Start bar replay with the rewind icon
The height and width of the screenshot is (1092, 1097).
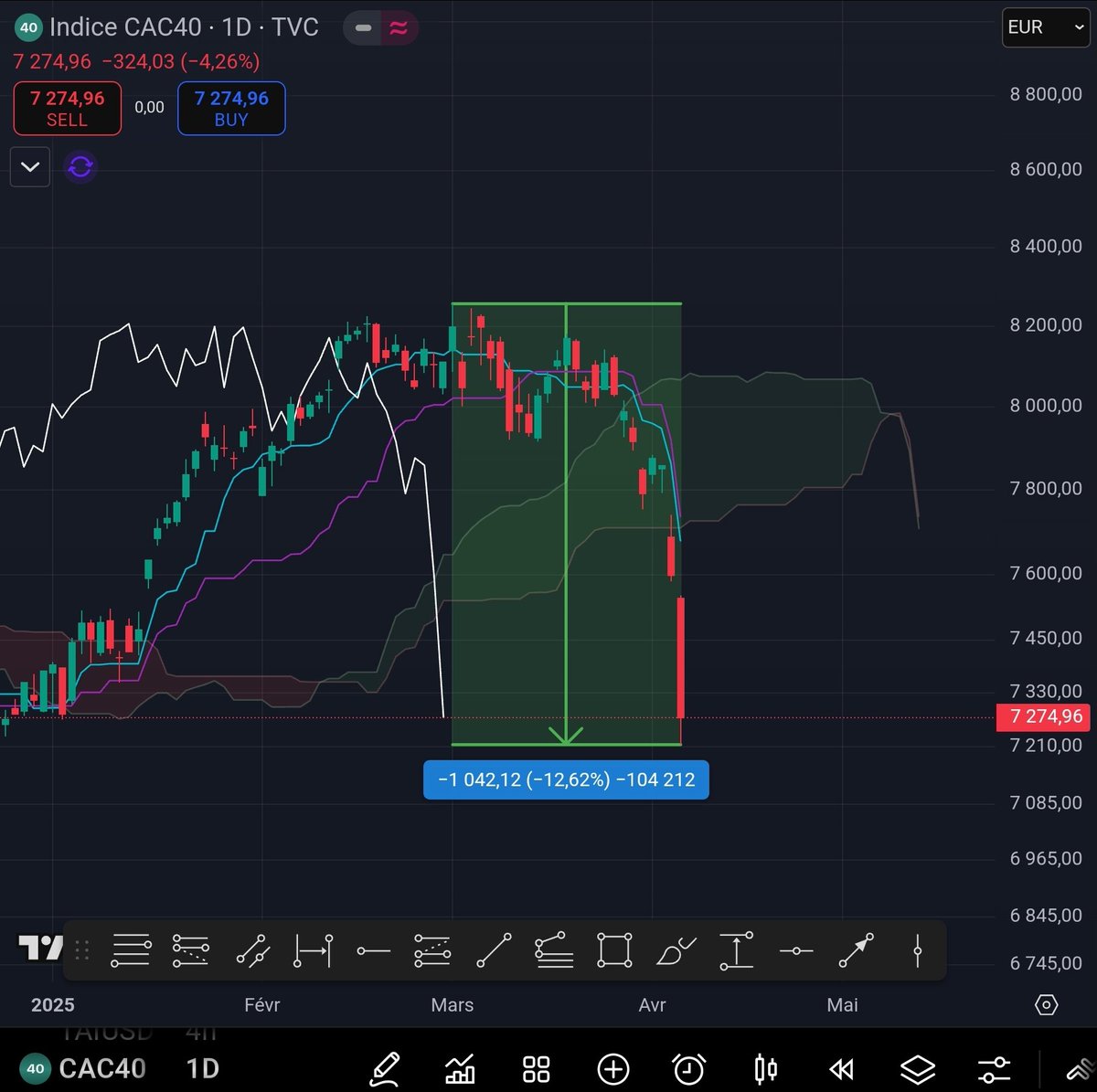pyautogui.click(x=841, y=1068)
